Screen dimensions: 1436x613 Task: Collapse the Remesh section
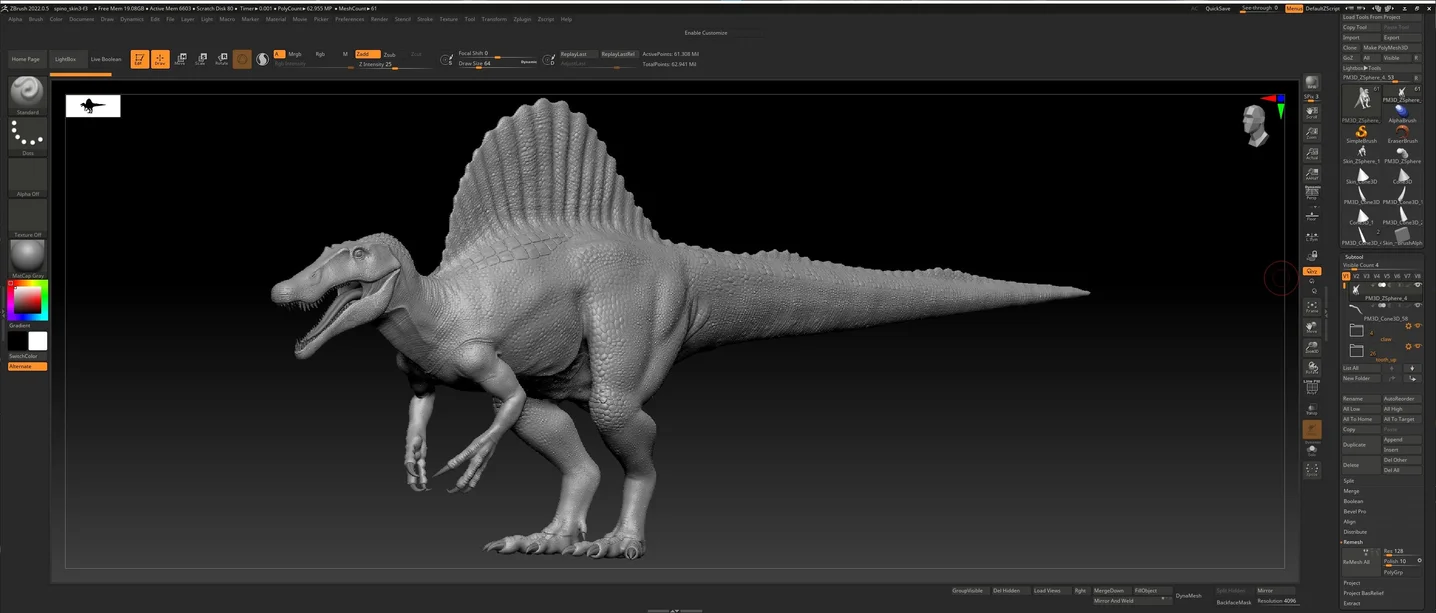(1353, 542)
